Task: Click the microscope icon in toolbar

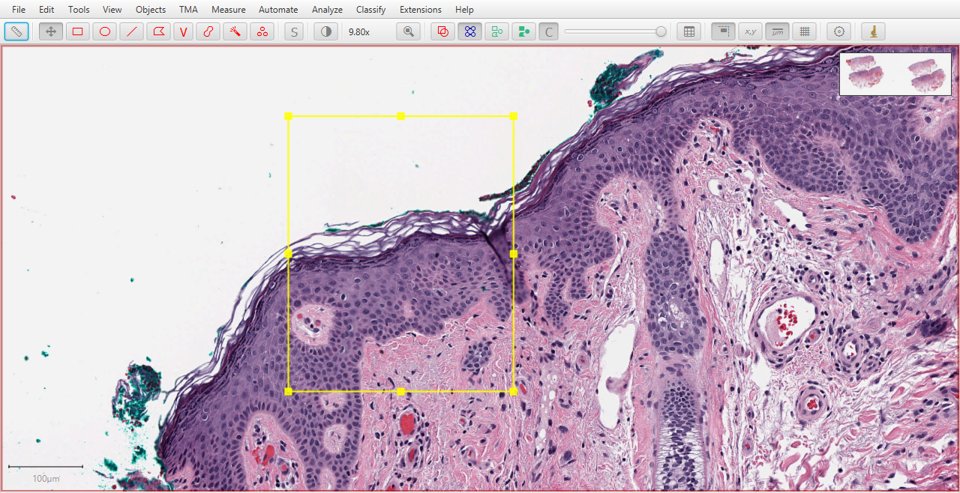Action: click(874, 31)
